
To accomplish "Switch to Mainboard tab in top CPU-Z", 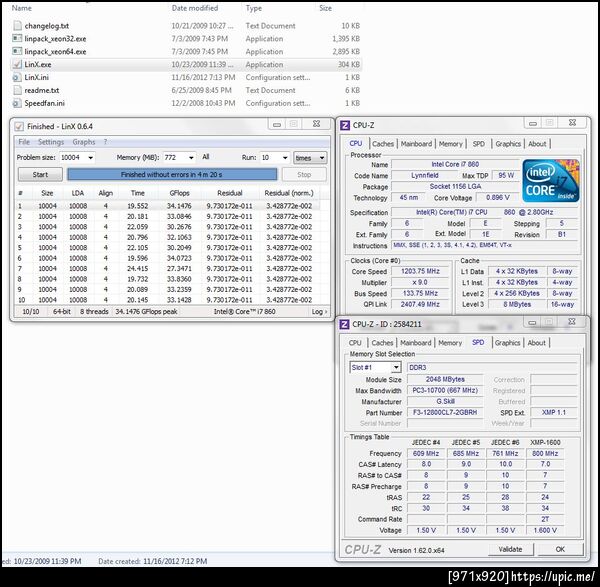I will 416,144.
